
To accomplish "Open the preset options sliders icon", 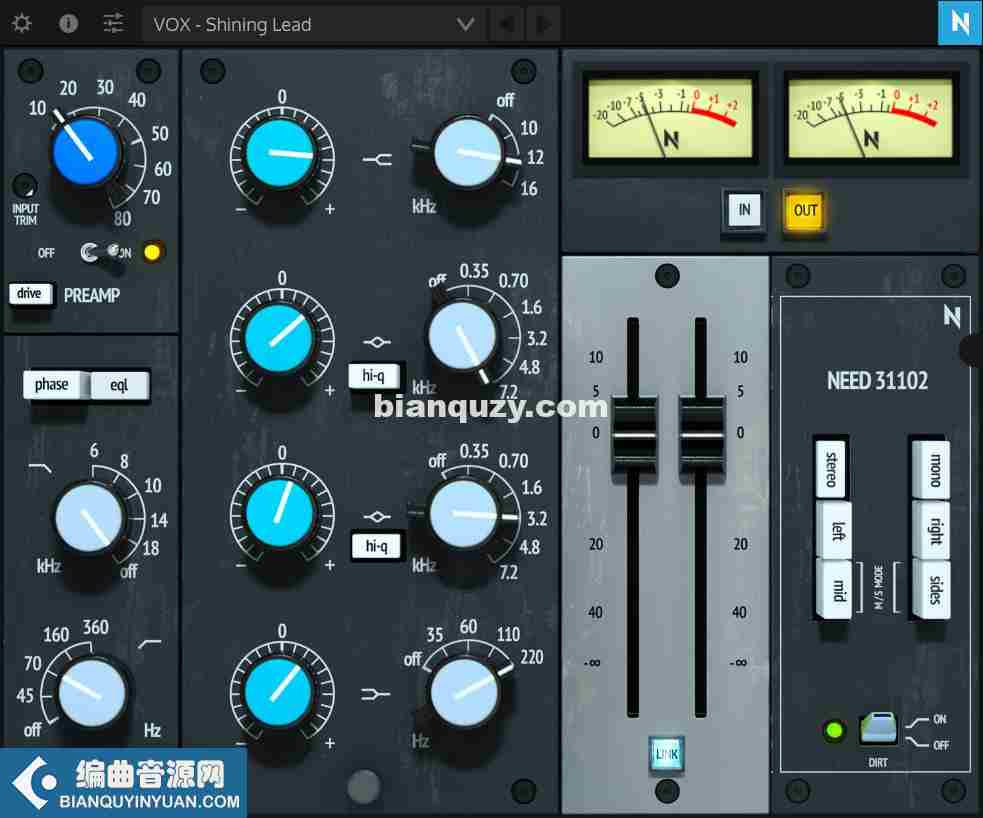I will pos(113,24).
